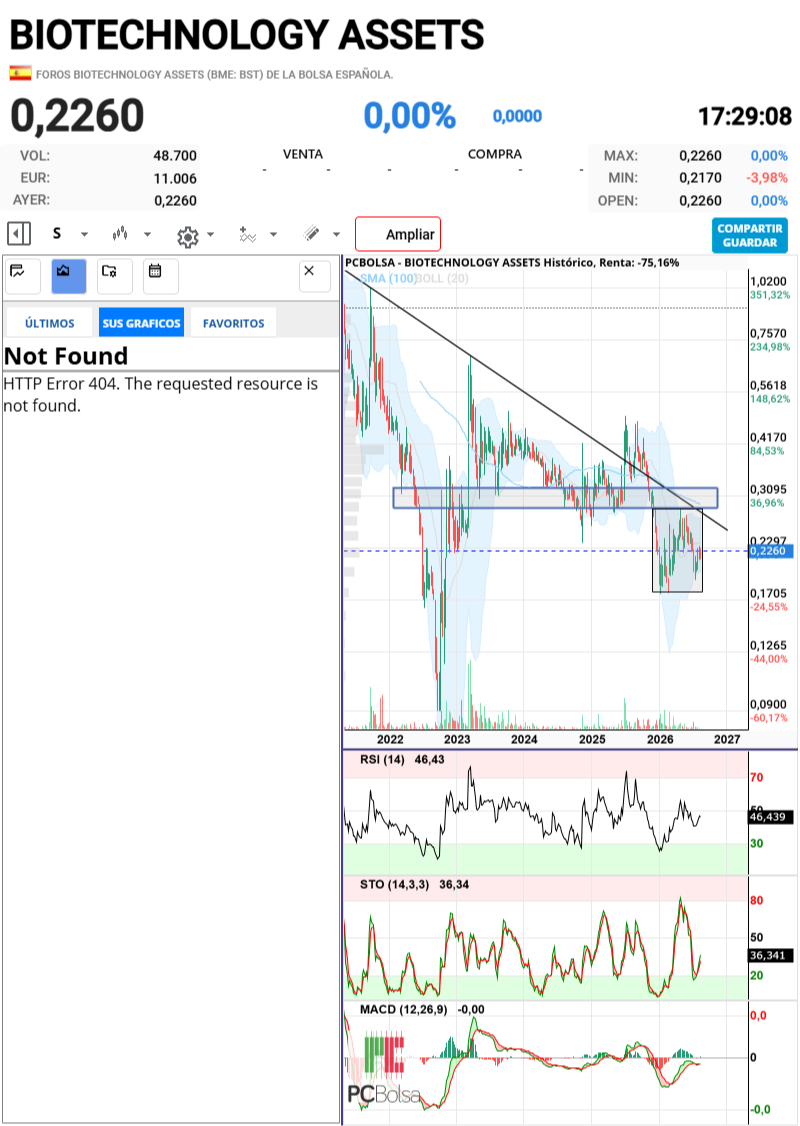The height and width of the screenshot is (1126, 800).
Task: Collapse the side panel with arrow icon
Action: [x=19, y=234]
